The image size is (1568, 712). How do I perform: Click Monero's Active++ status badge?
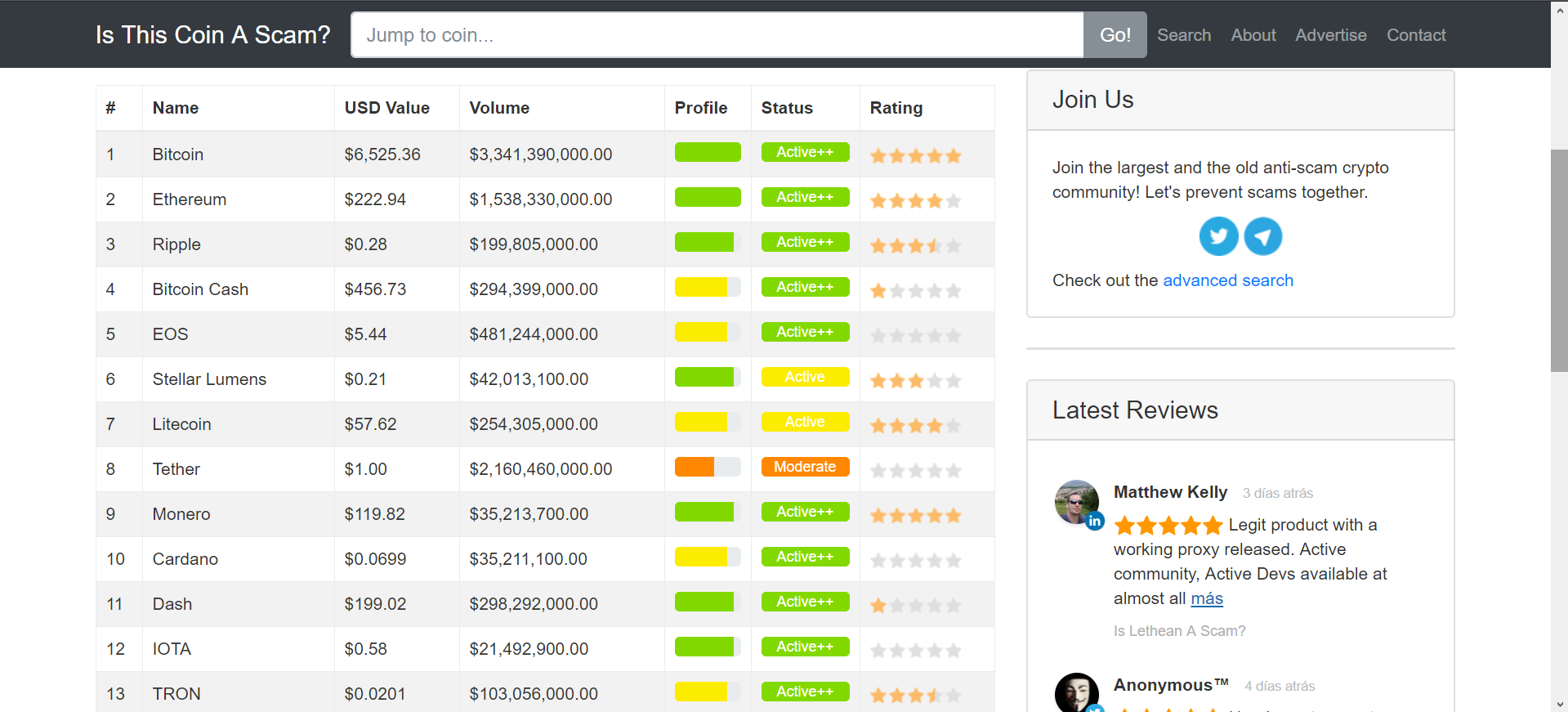pyautogui.click(x=806, y=512)
